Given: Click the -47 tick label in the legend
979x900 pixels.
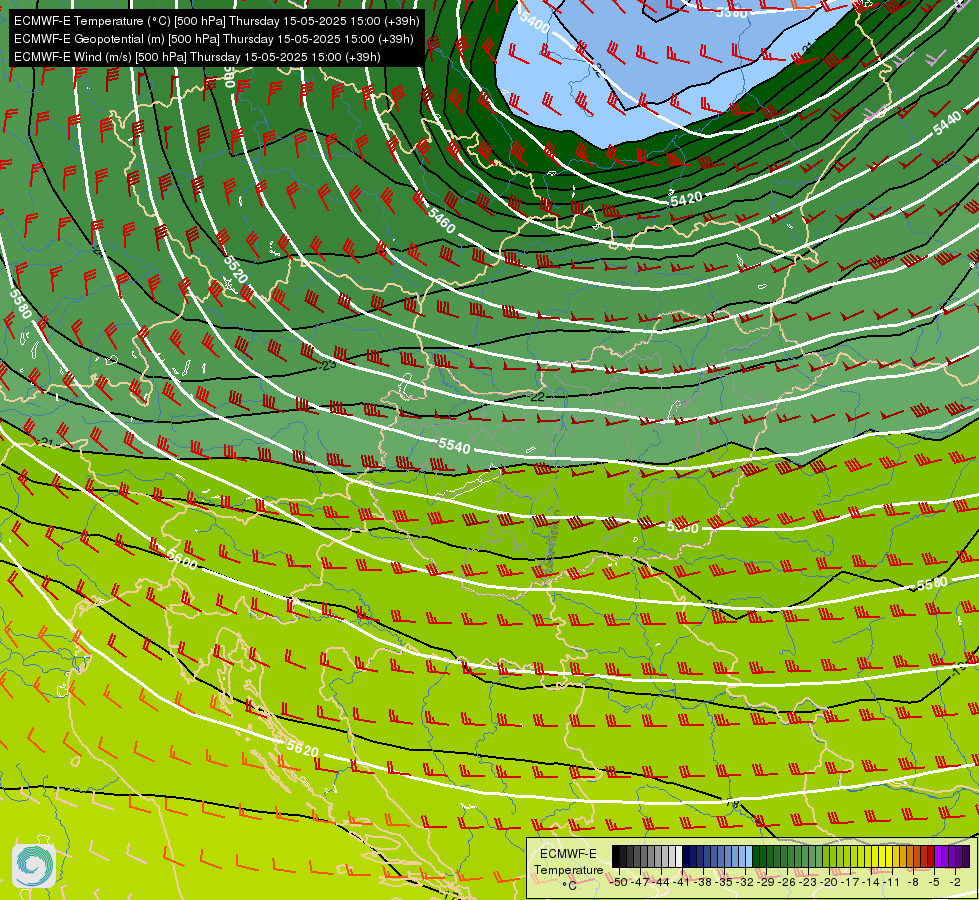Looking at the screenshot, I should [x=640, y=882].
